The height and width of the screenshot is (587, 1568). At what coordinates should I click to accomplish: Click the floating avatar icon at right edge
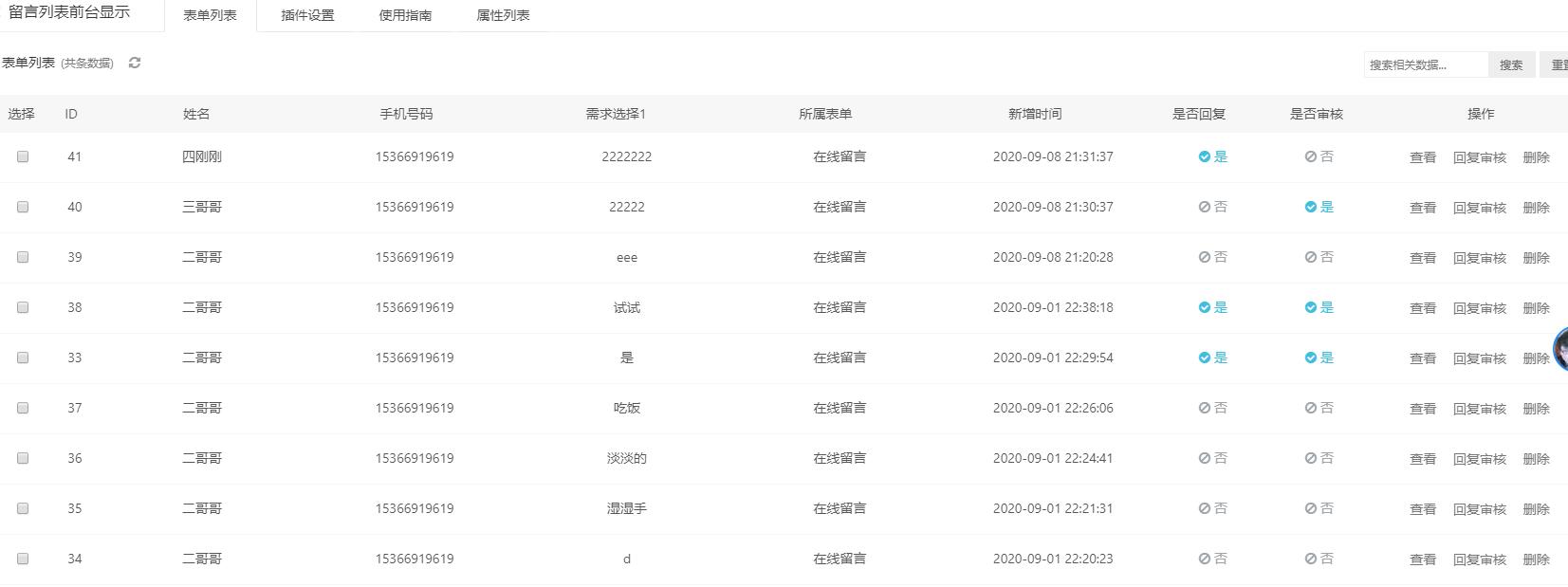coord(1560,349)
